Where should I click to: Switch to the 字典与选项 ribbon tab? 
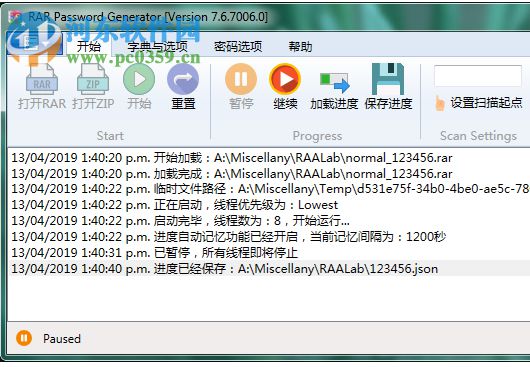tap(157, 46)
